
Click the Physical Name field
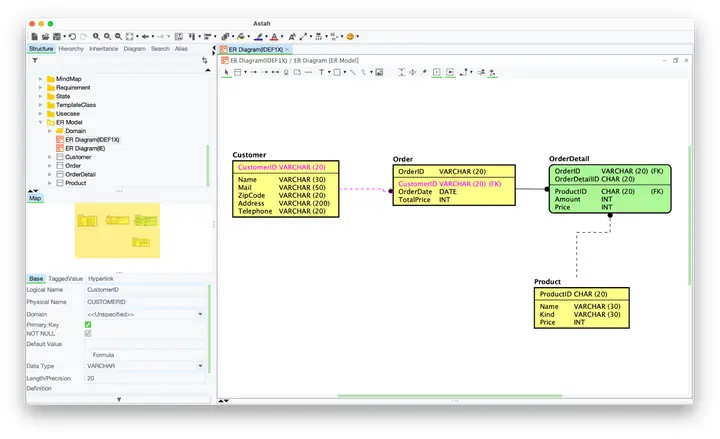click(145, 302)
